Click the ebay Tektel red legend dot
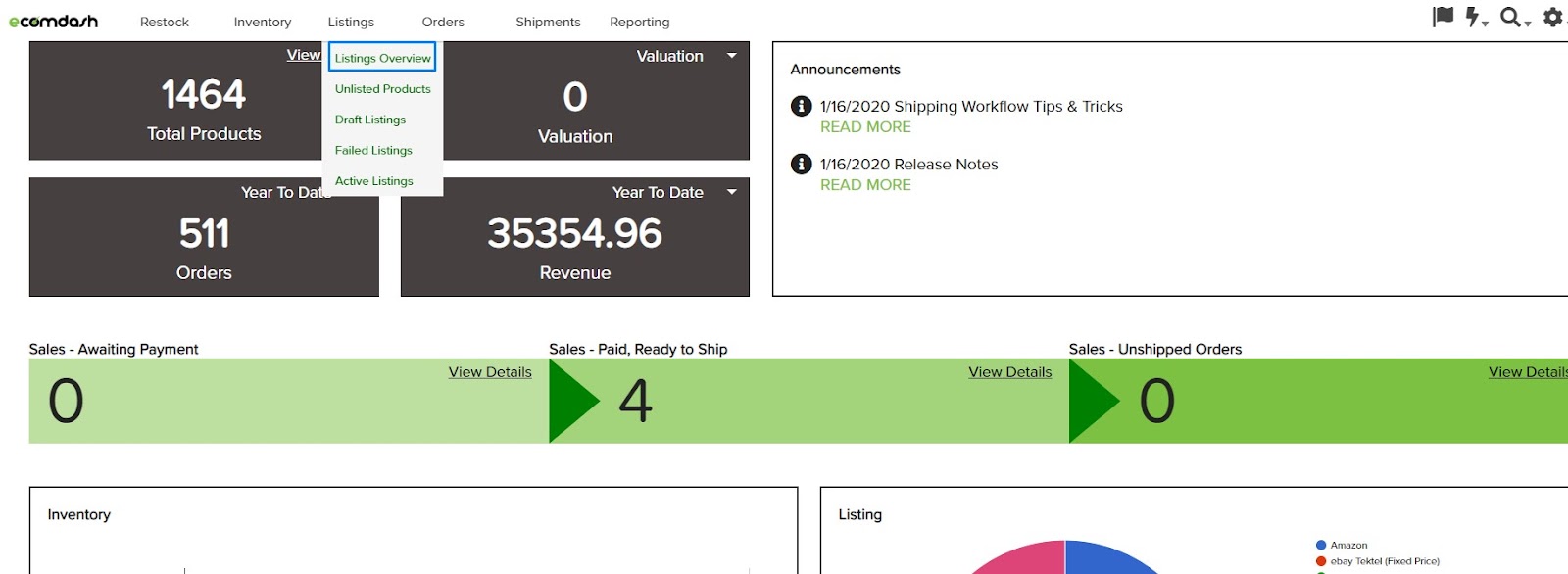 [x=1321, y=561]
